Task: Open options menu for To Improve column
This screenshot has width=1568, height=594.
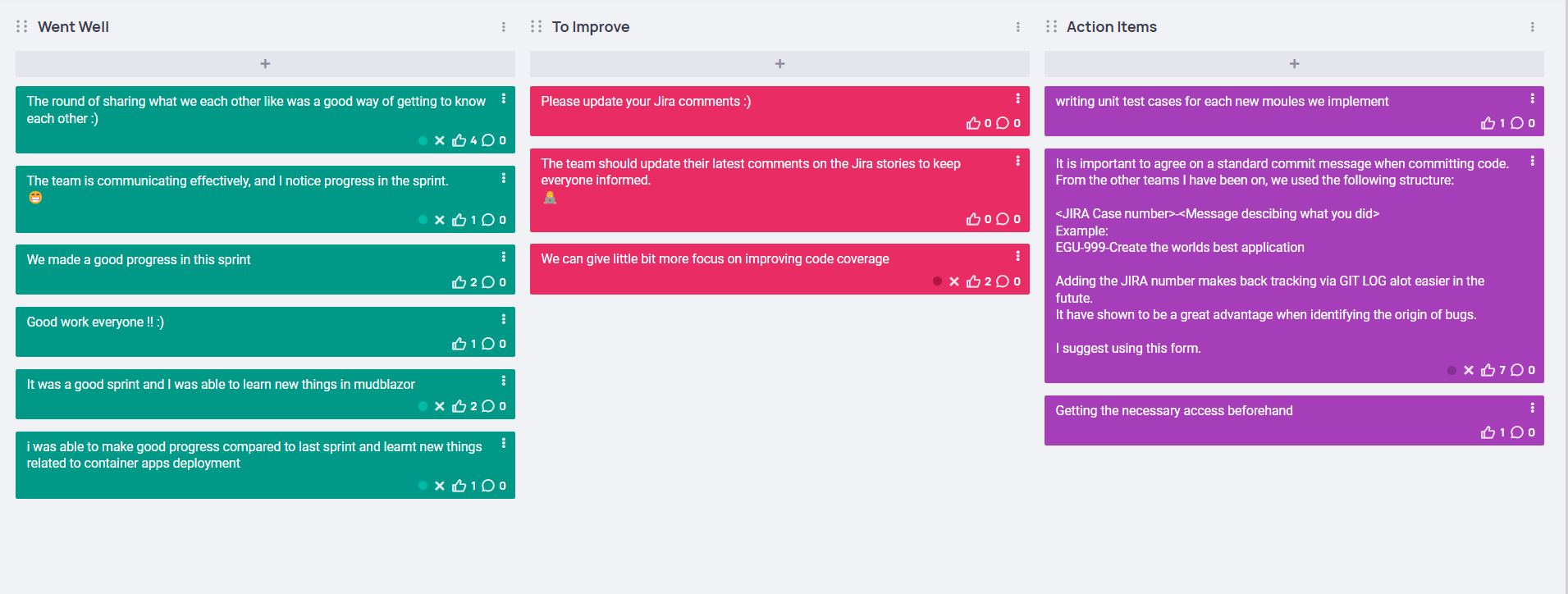Action: click(x=1018, y=27)
